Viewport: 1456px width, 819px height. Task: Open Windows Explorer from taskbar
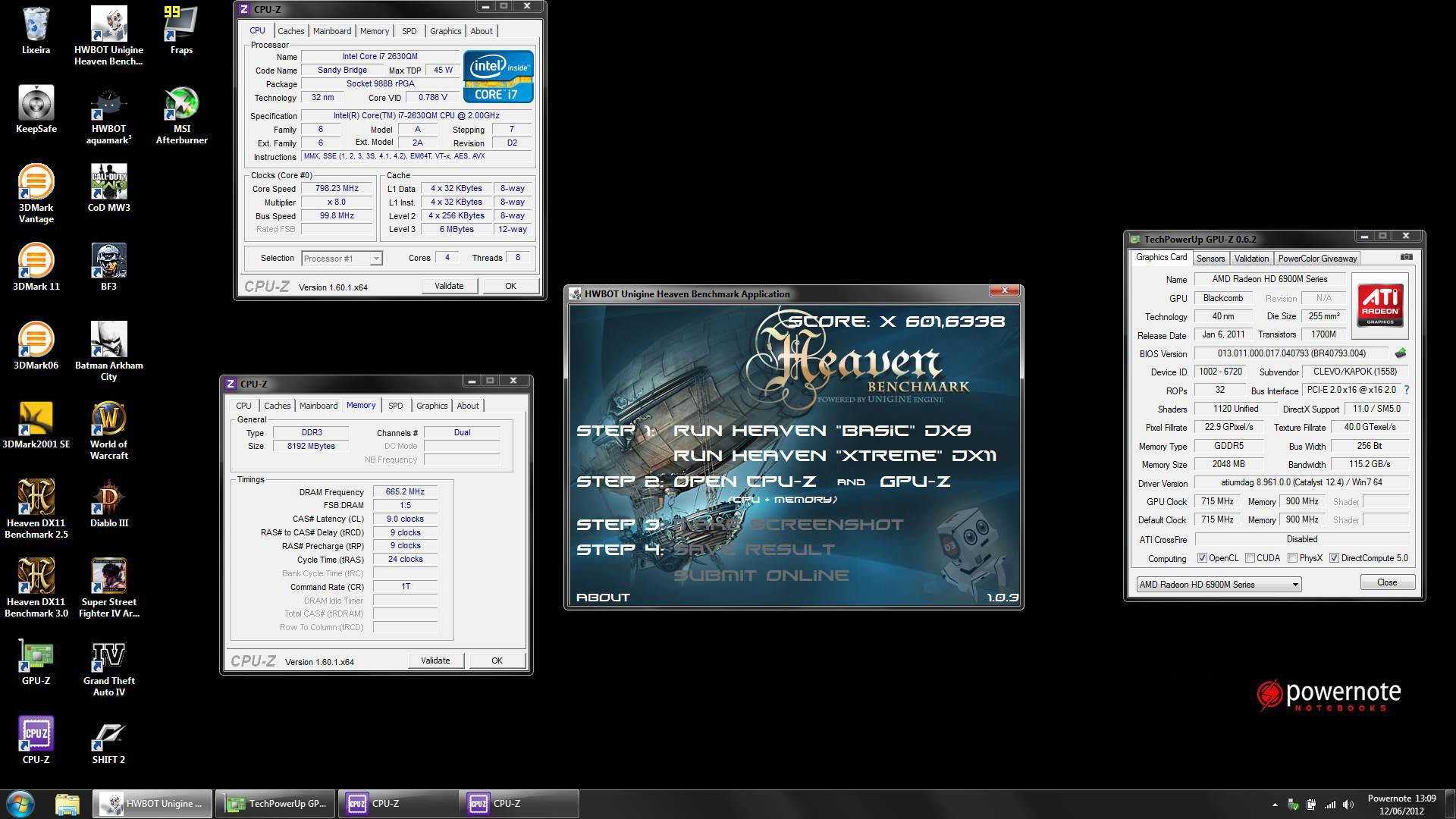pyautogui.click(x=67, y=804)
